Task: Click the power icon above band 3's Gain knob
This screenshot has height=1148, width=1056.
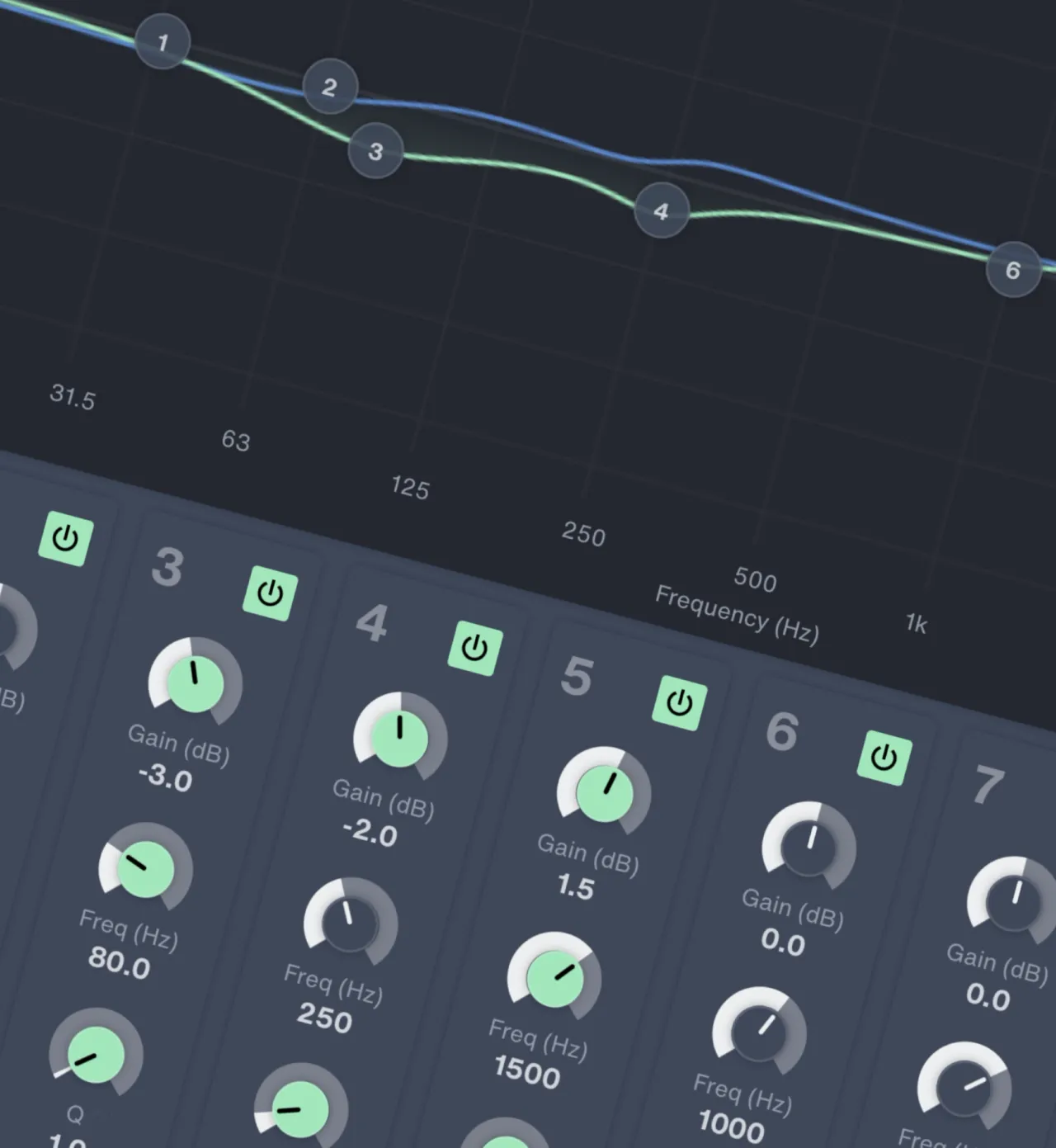Action: 269,591
